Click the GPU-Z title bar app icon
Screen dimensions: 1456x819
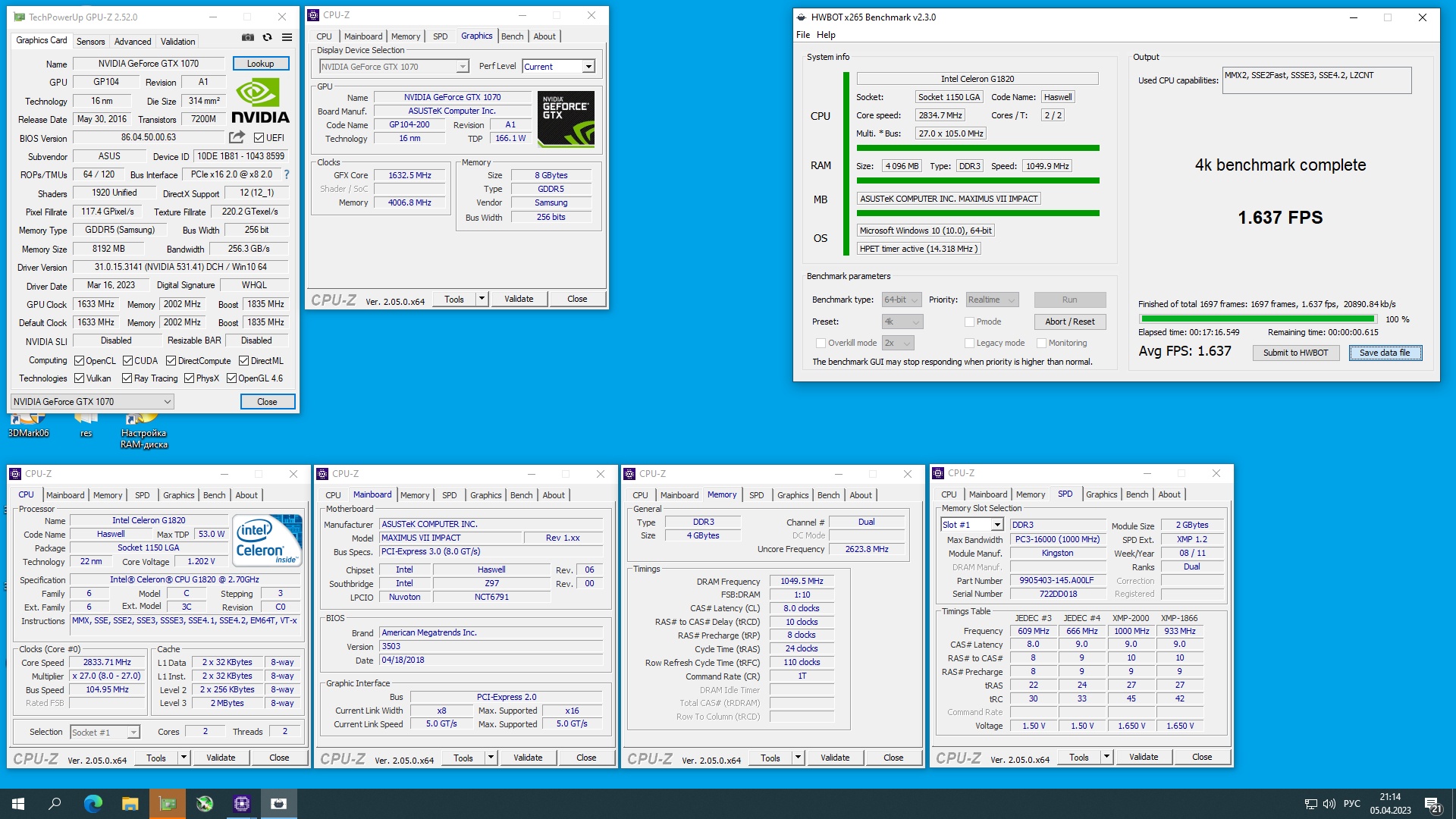(19, 17)
